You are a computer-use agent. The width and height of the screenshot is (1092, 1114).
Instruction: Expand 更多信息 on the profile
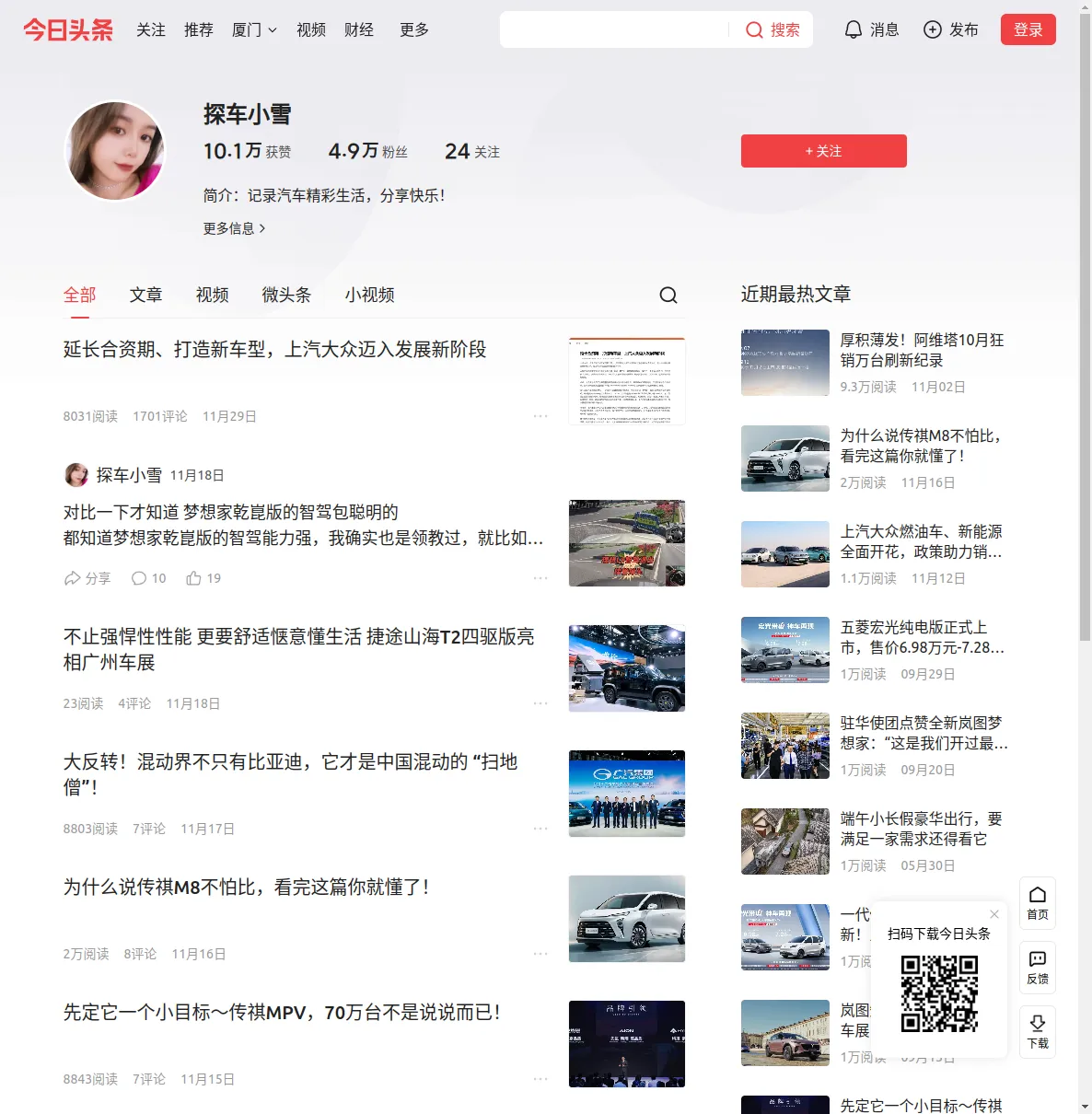(x=235, y=228)
